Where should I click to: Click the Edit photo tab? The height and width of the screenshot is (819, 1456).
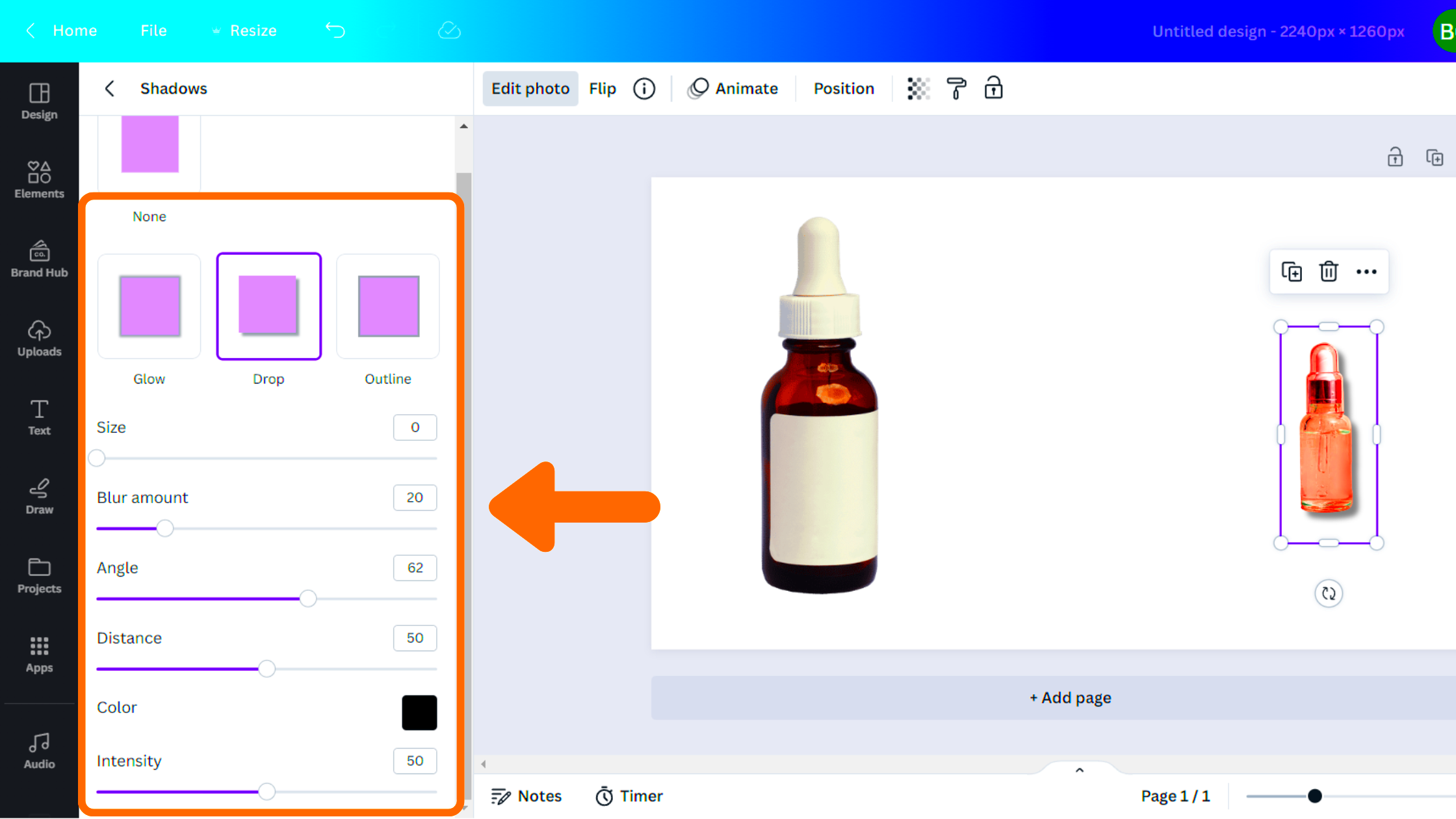pos(530,88)
